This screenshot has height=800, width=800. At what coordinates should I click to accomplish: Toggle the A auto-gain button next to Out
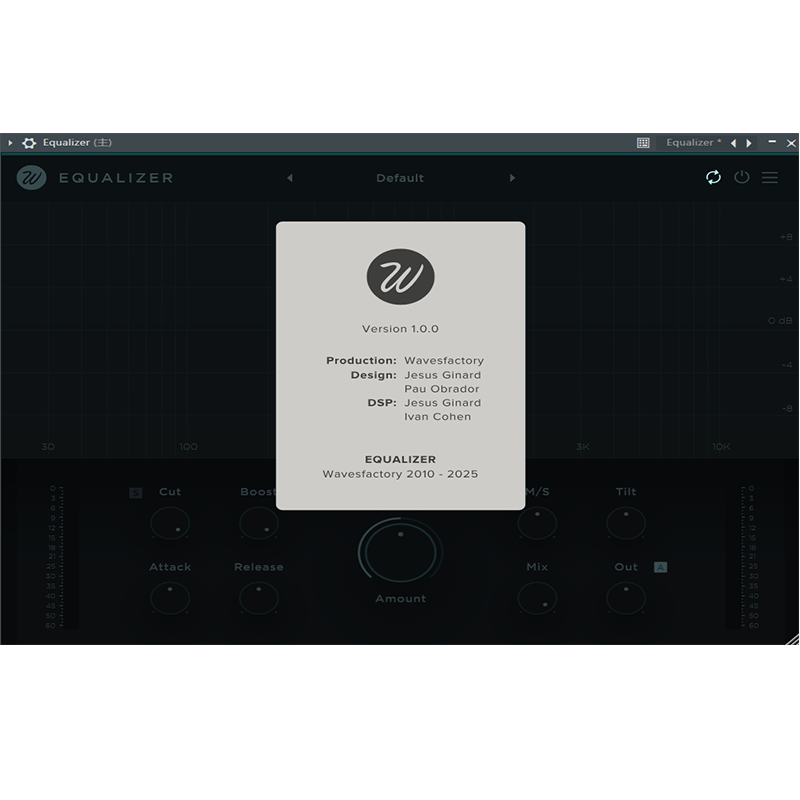[x=660, y=567]
